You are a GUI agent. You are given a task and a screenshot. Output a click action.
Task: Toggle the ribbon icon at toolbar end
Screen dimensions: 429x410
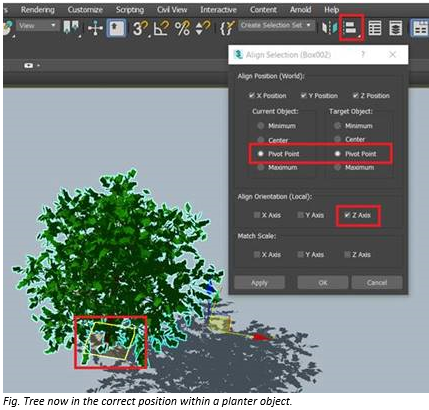tap(419, 28)
